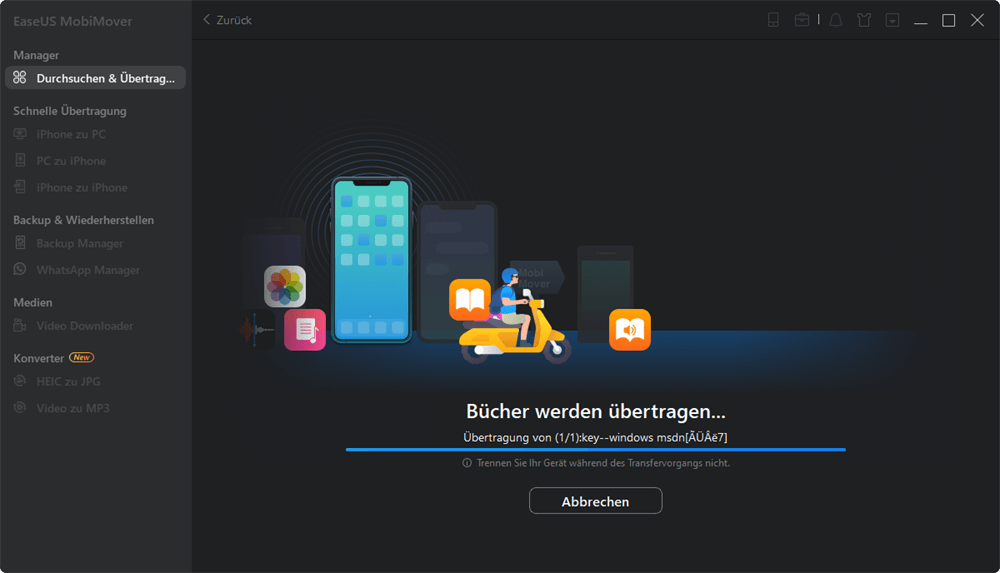
Task: Select PC zu iPhone transfer
Action: [71, 161]
